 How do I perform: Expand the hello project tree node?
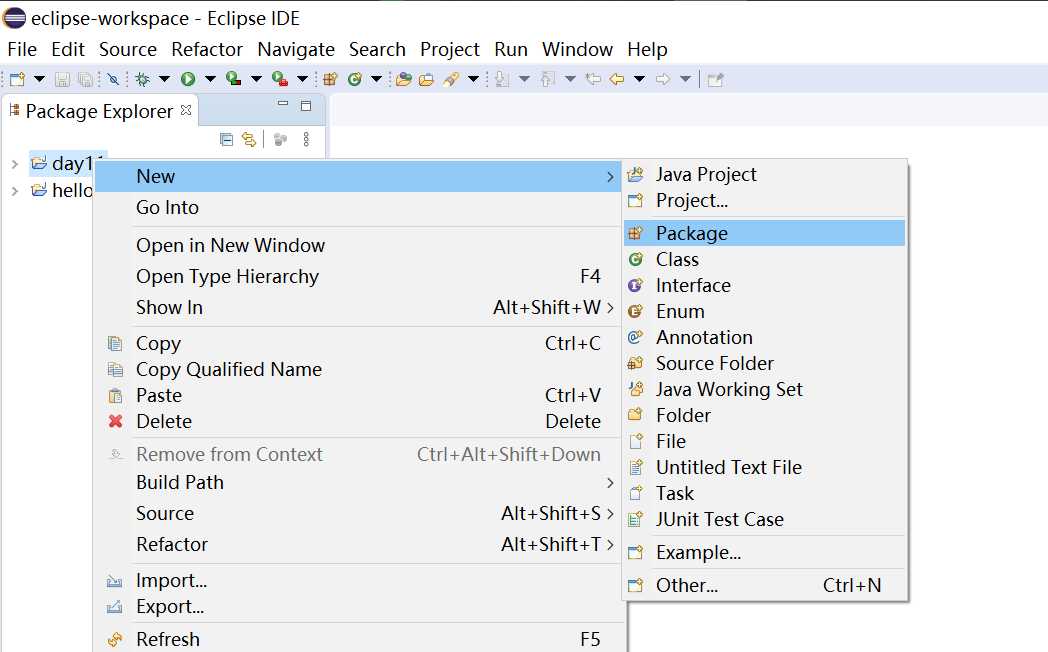(14, 190)
